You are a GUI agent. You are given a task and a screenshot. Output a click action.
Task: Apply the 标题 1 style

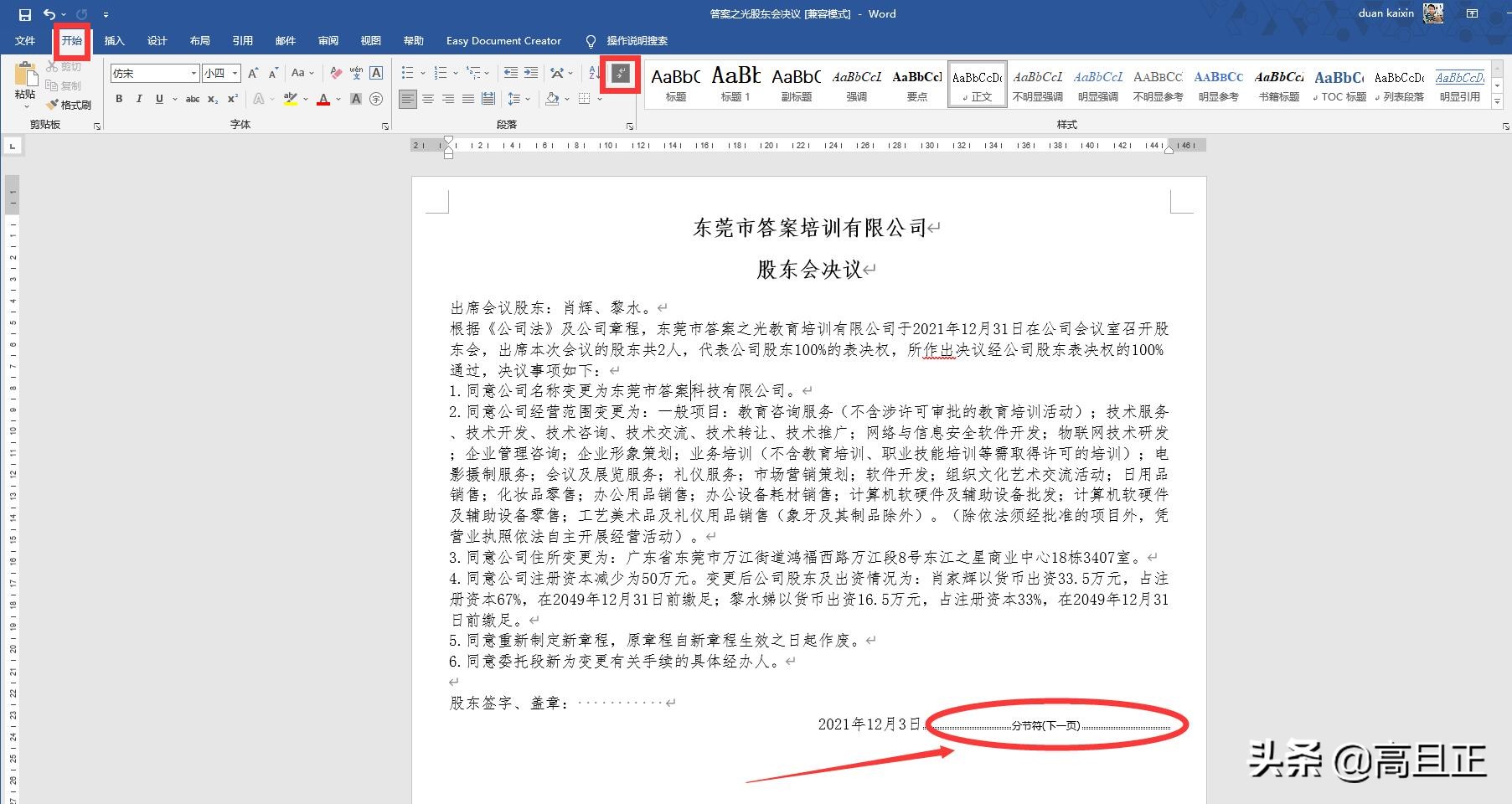click(x=735, y=83)
